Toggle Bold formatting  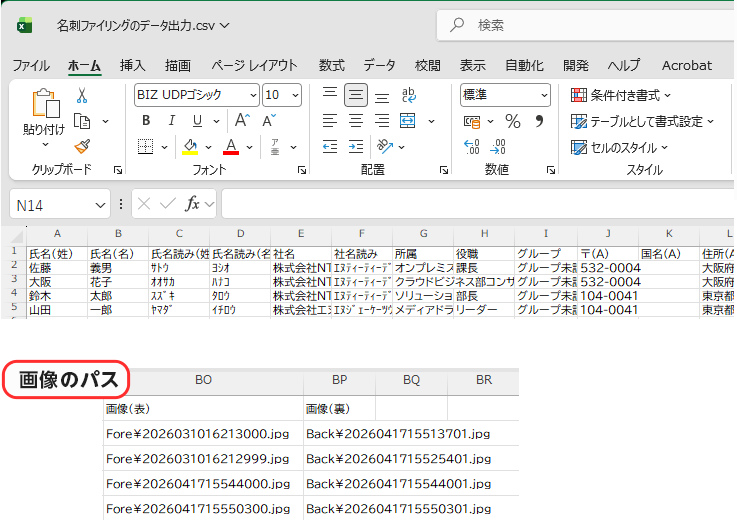145,121
